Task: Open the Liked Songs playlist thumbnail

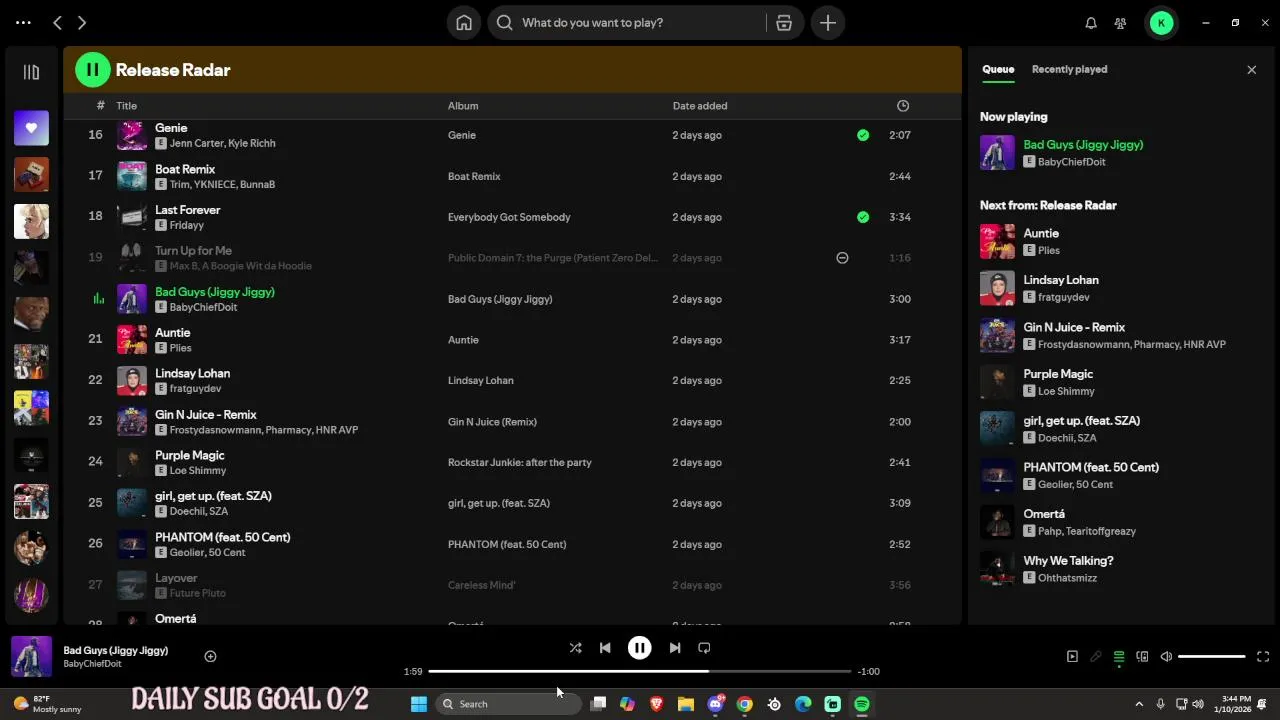Action: point(31,127)
